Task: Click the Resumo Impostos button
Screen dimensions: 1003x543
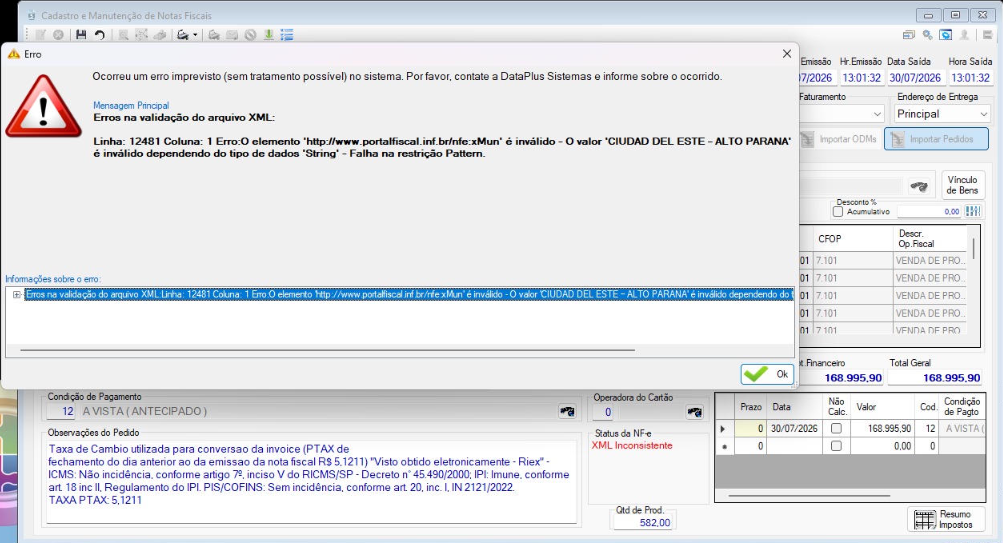Action: pos(945,519)
